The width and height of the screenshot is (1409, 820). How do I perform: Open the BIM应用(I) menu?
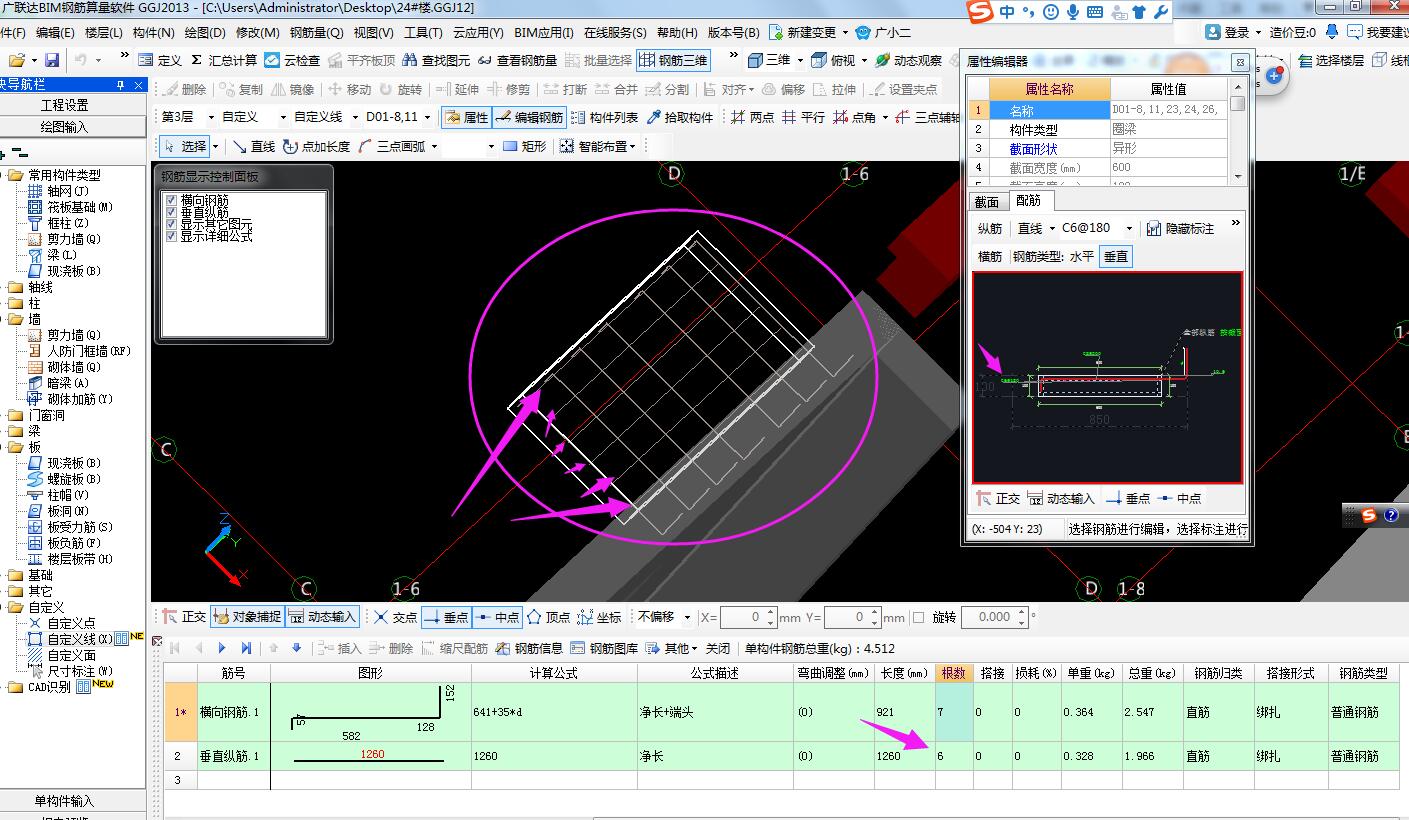(x=545, y=33)
